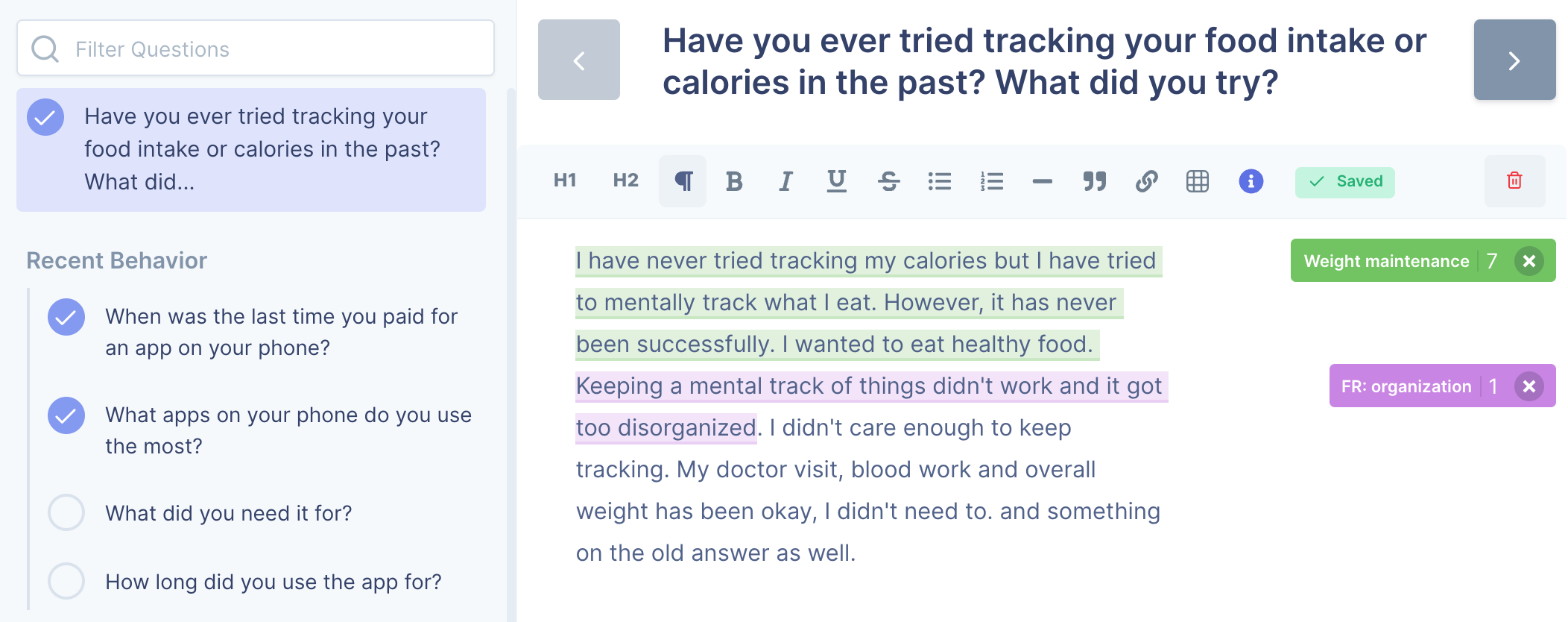Apply Heading 1 formatting

565,181
